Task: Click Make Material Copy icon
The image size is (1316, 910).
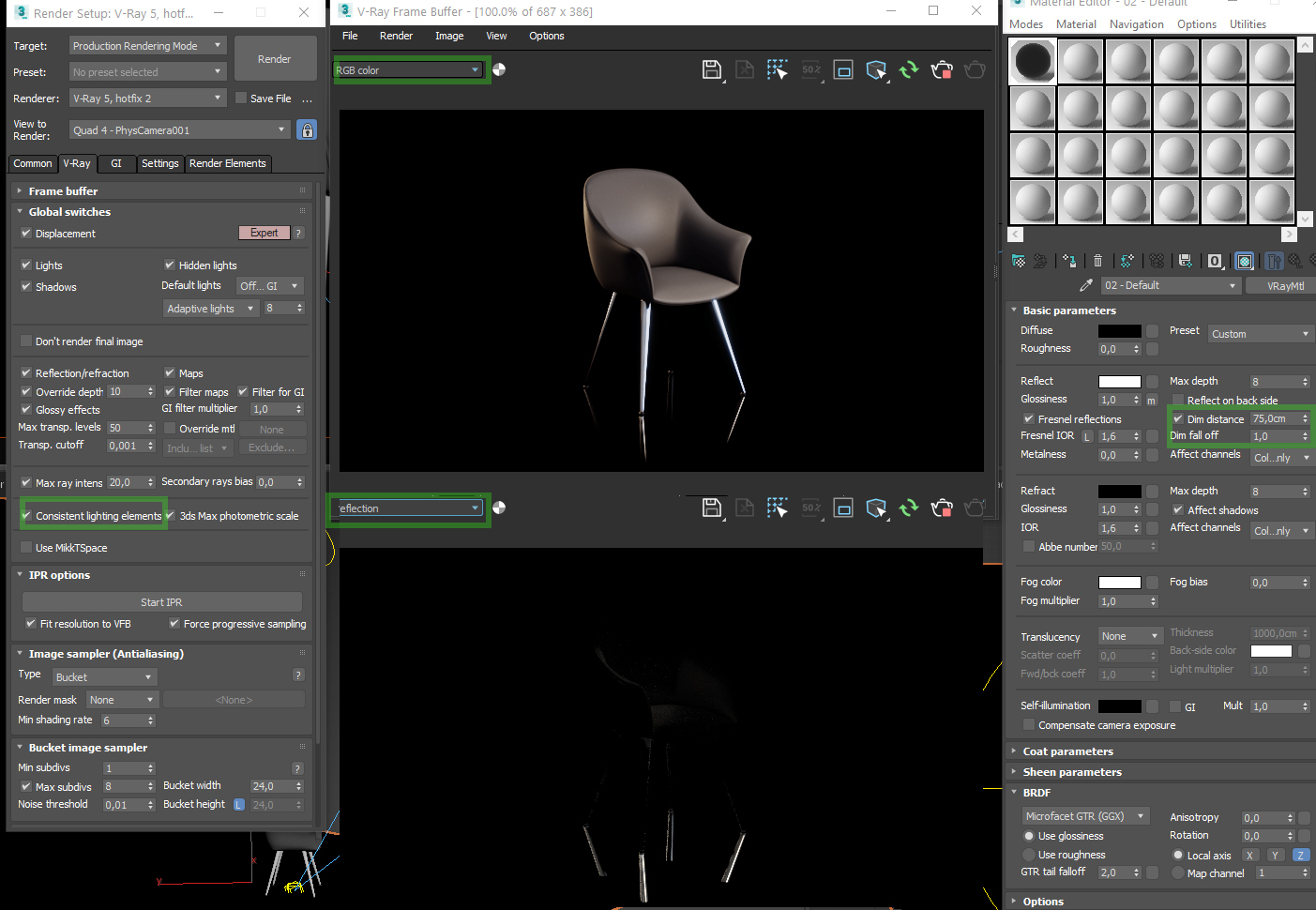Action: [1127, 261]
